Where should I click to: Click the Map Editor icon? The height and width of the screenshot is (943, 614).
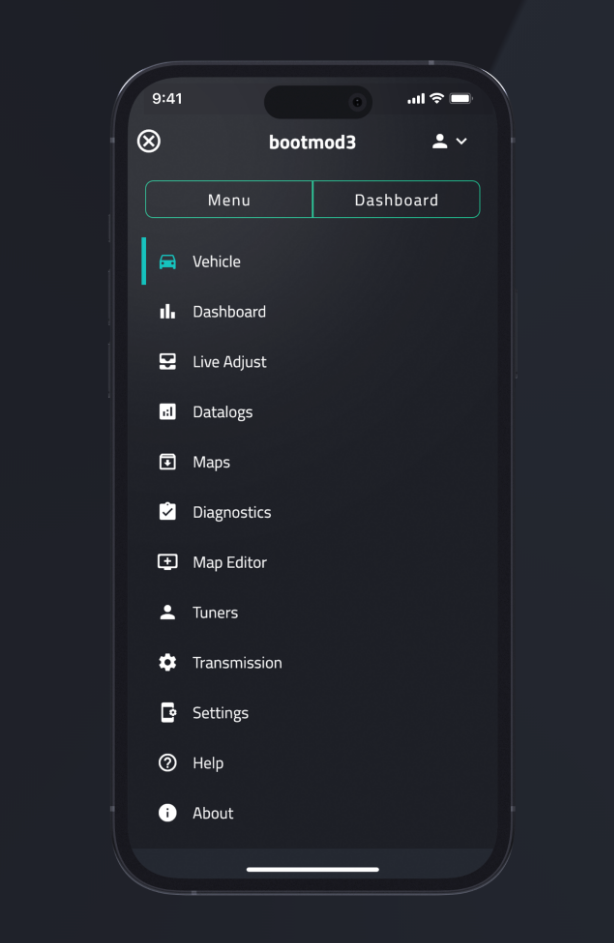[167, 562]
